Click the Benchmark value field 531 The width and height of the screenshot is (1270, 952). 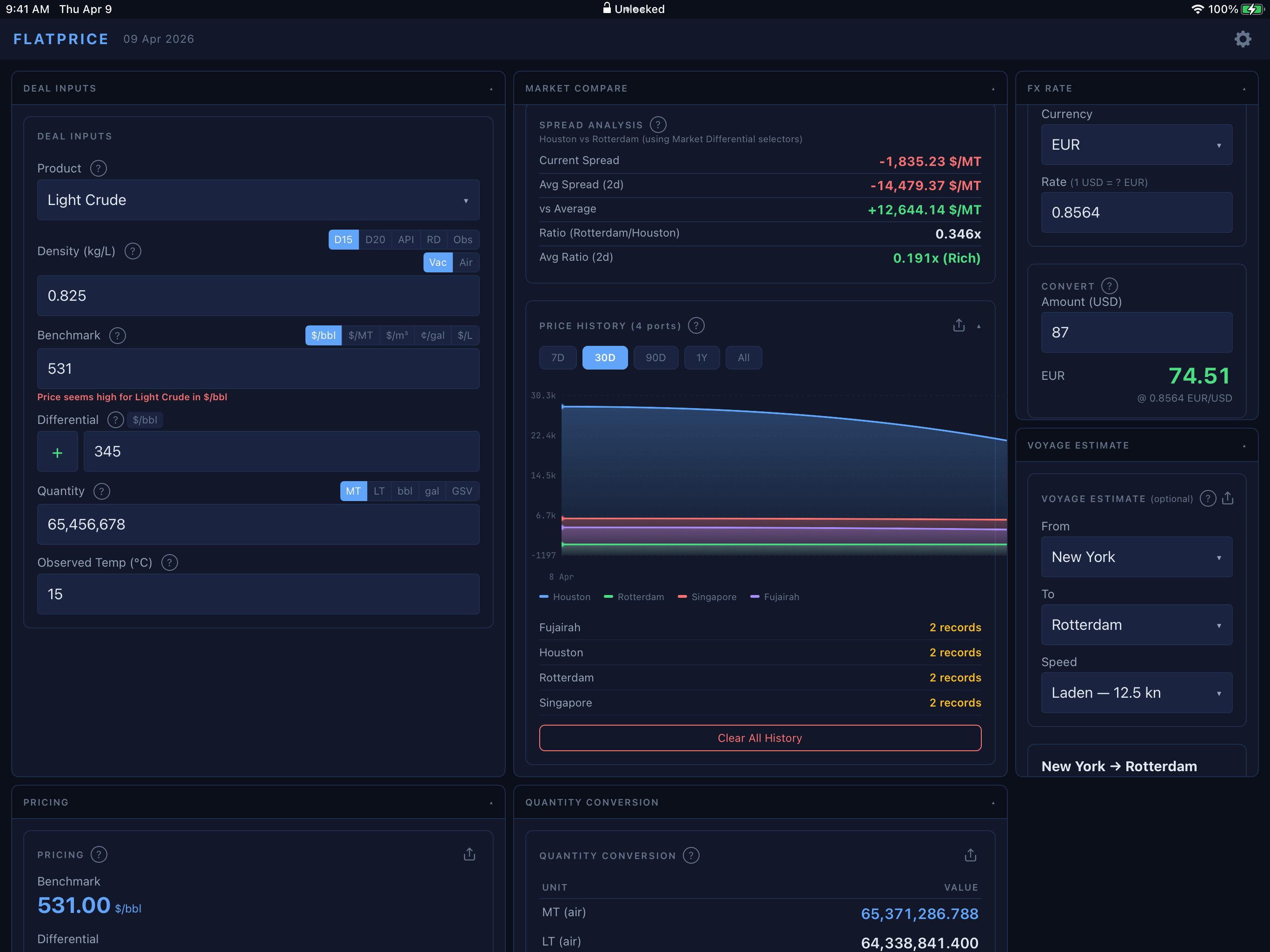point(258,369)
